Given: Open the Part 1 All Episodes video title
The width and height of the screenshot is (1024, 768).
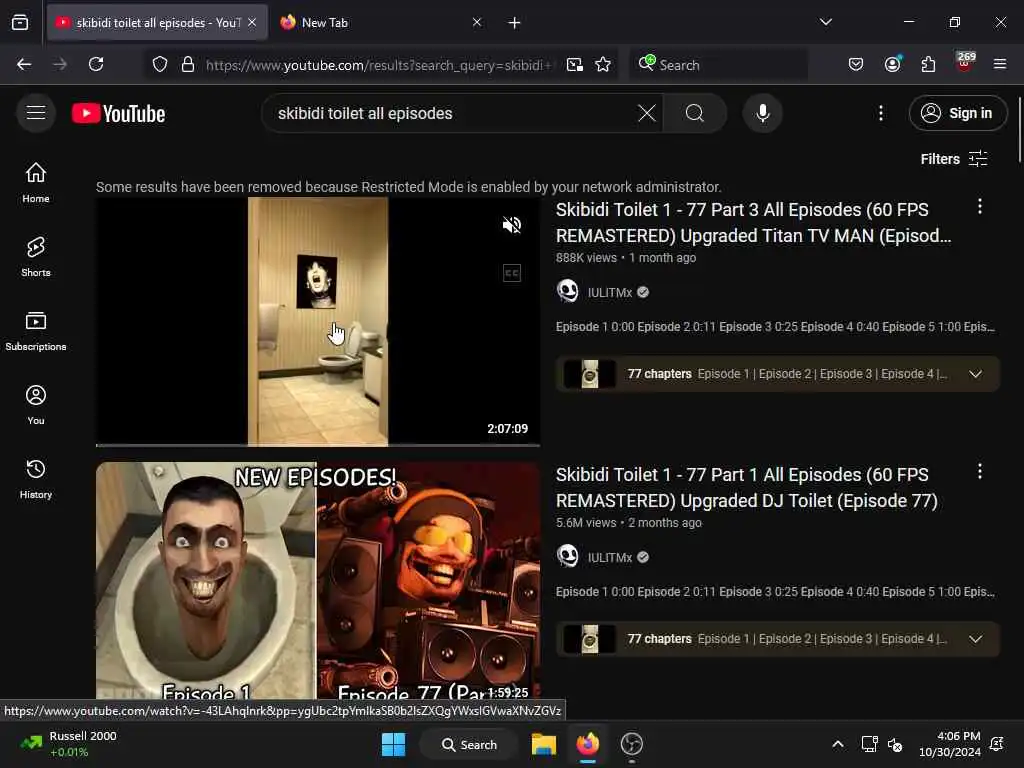Looking at the screenshot, I should click(747, 488).
